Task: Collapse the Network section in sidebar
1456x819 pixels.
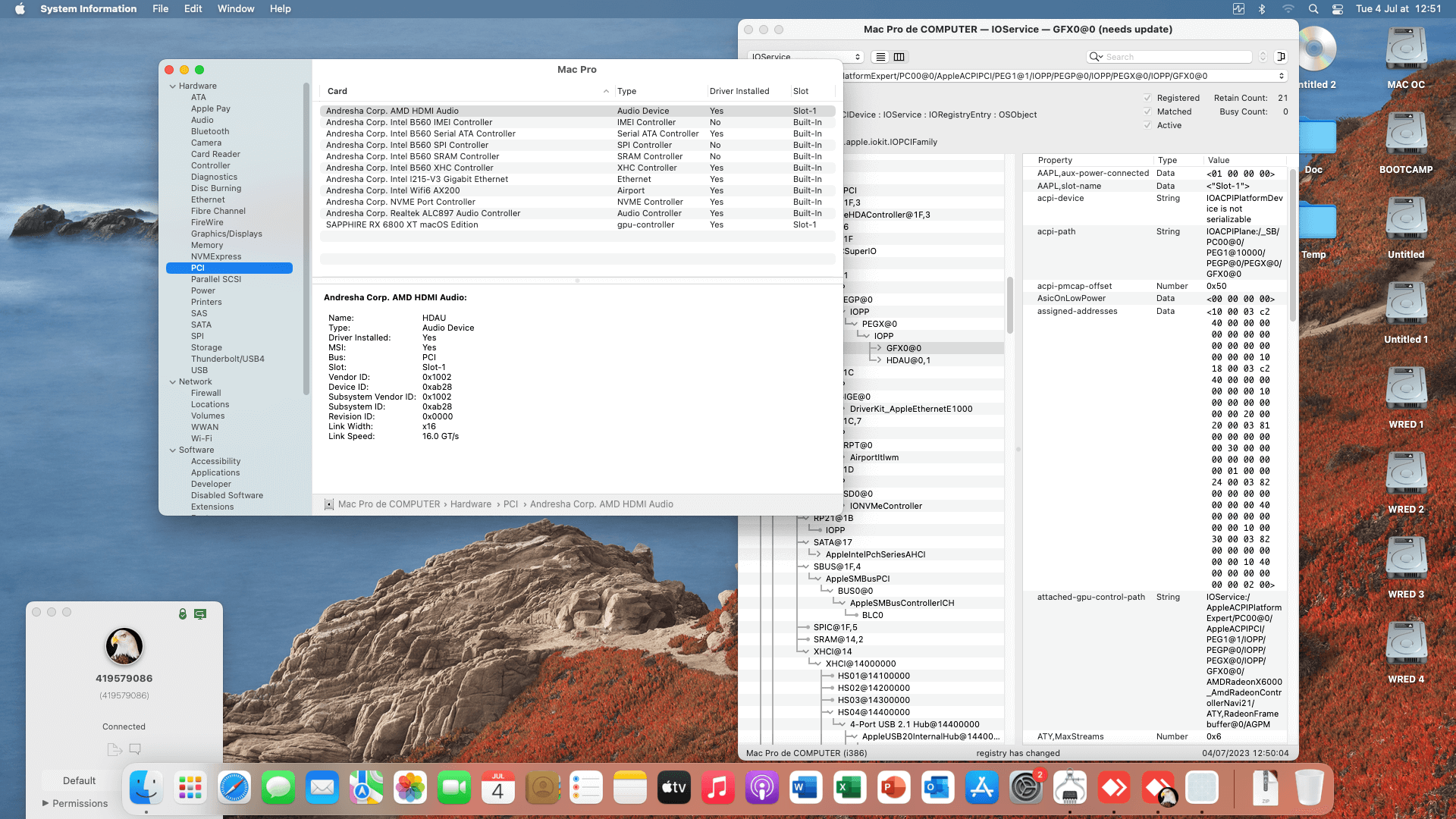Action: point(173,382)
